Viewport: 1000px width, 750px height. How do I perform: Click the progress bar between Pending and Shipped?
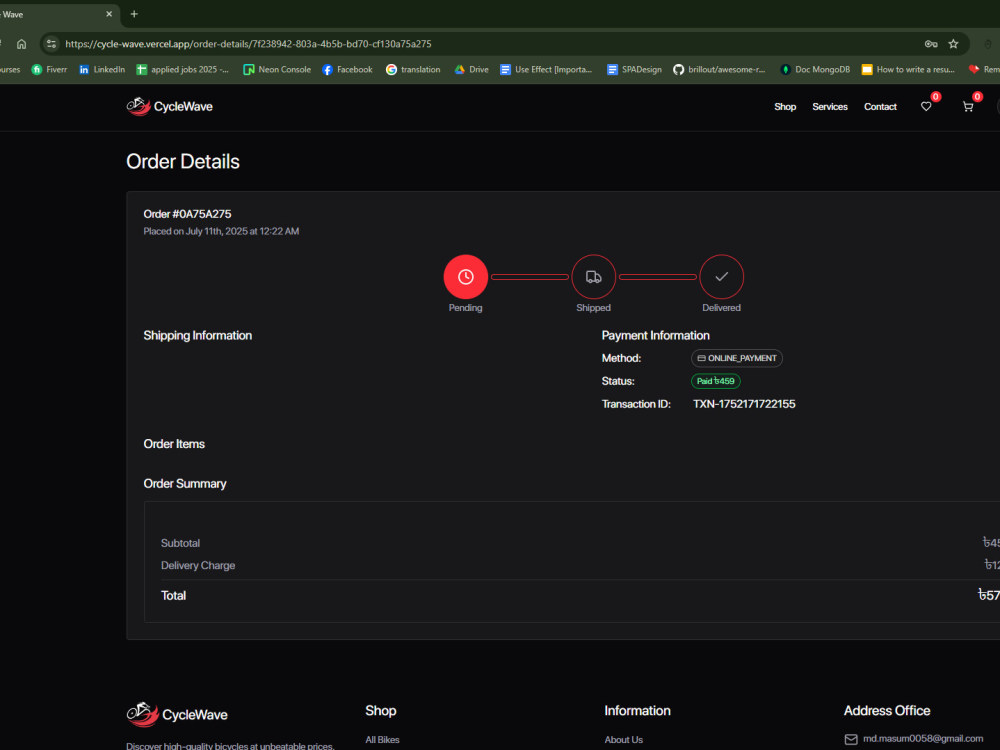tap(529, 277)
